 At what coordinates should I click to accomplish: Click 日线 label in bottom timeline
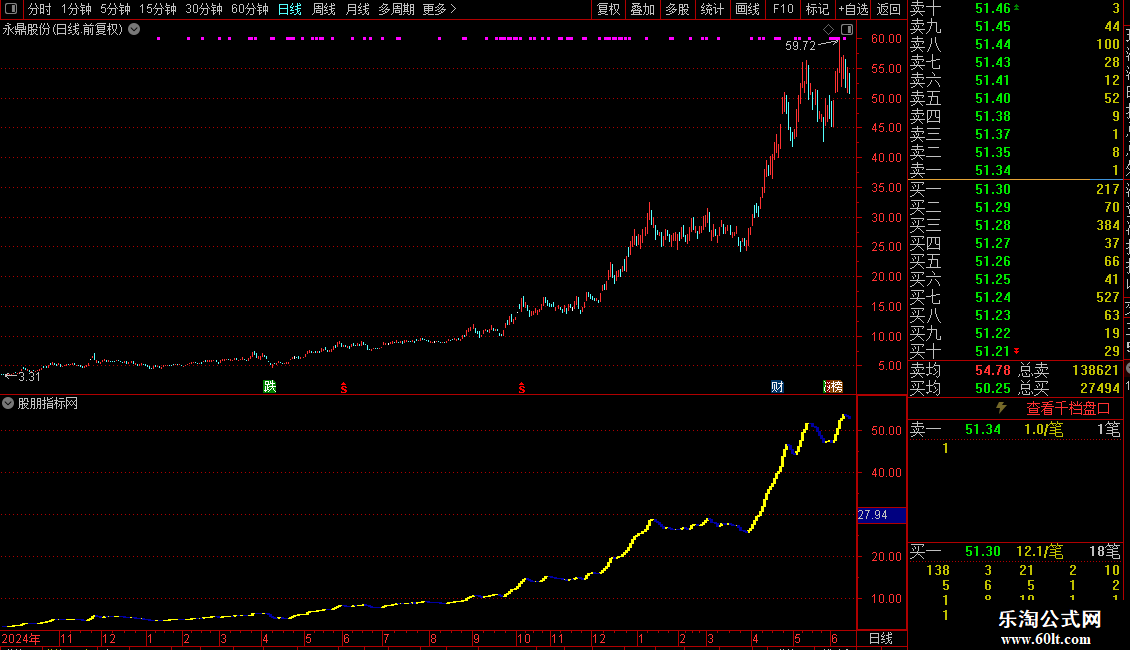coord(881,638)
